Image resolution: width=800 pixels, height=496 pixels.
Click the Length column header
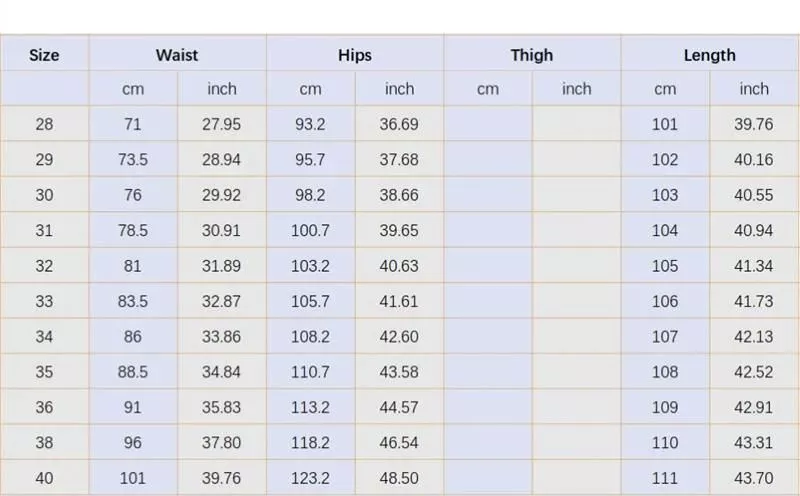(x=709, y=55)
